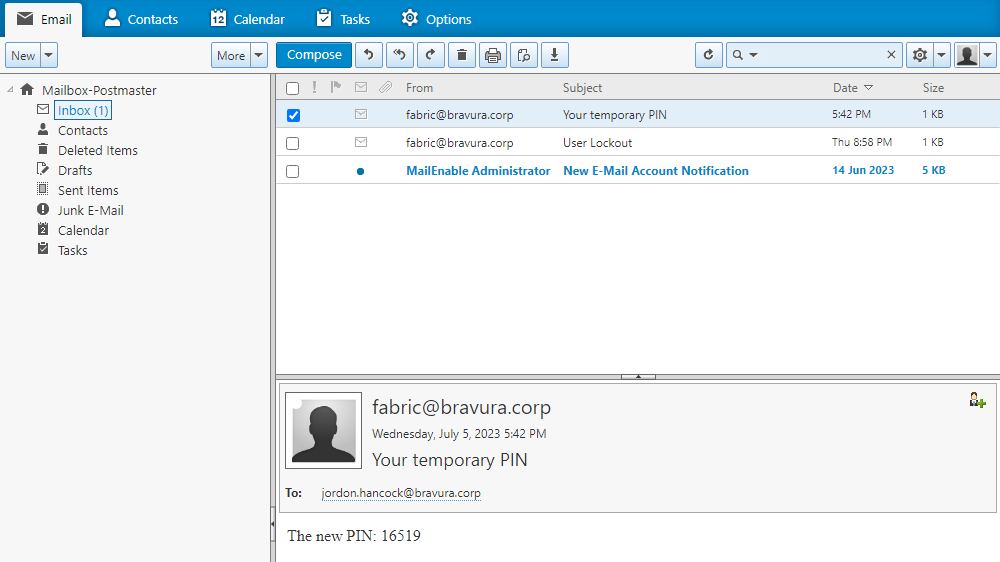This screenshot has width=1000, height=562.
Task: Sort by the Subject column header
Action: coord(582,88)
